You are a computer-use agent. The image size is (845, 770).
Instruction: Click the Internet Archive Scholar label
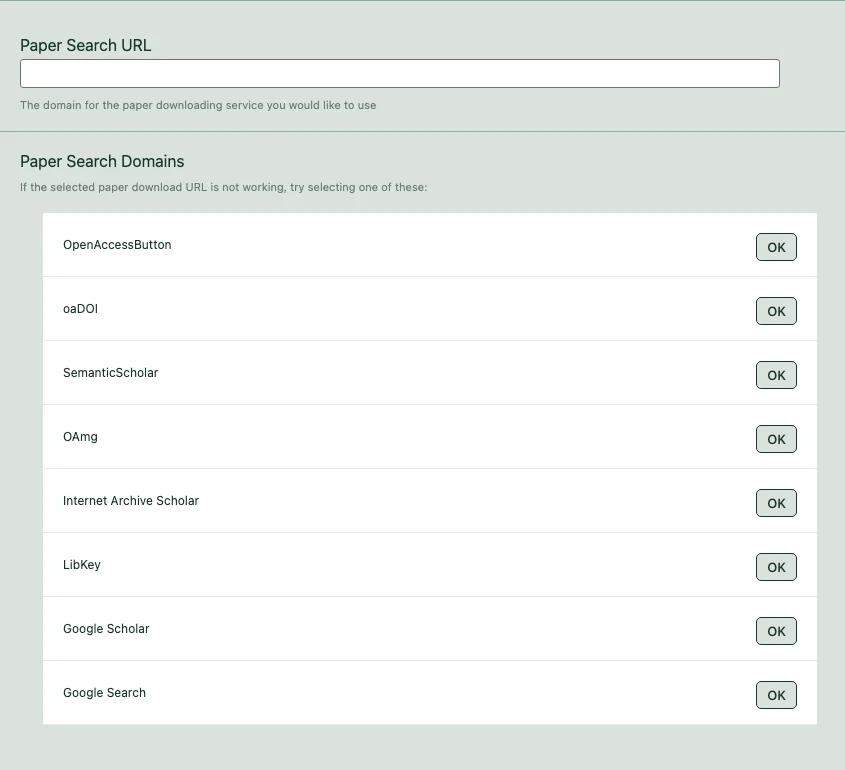pyautogui.click(x=131, y=501)
